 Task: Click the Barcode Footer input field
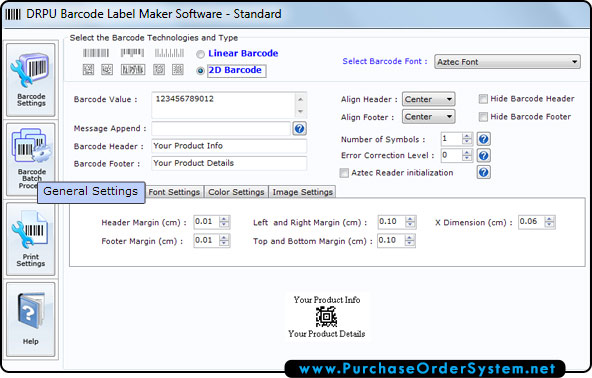(229, 163)
